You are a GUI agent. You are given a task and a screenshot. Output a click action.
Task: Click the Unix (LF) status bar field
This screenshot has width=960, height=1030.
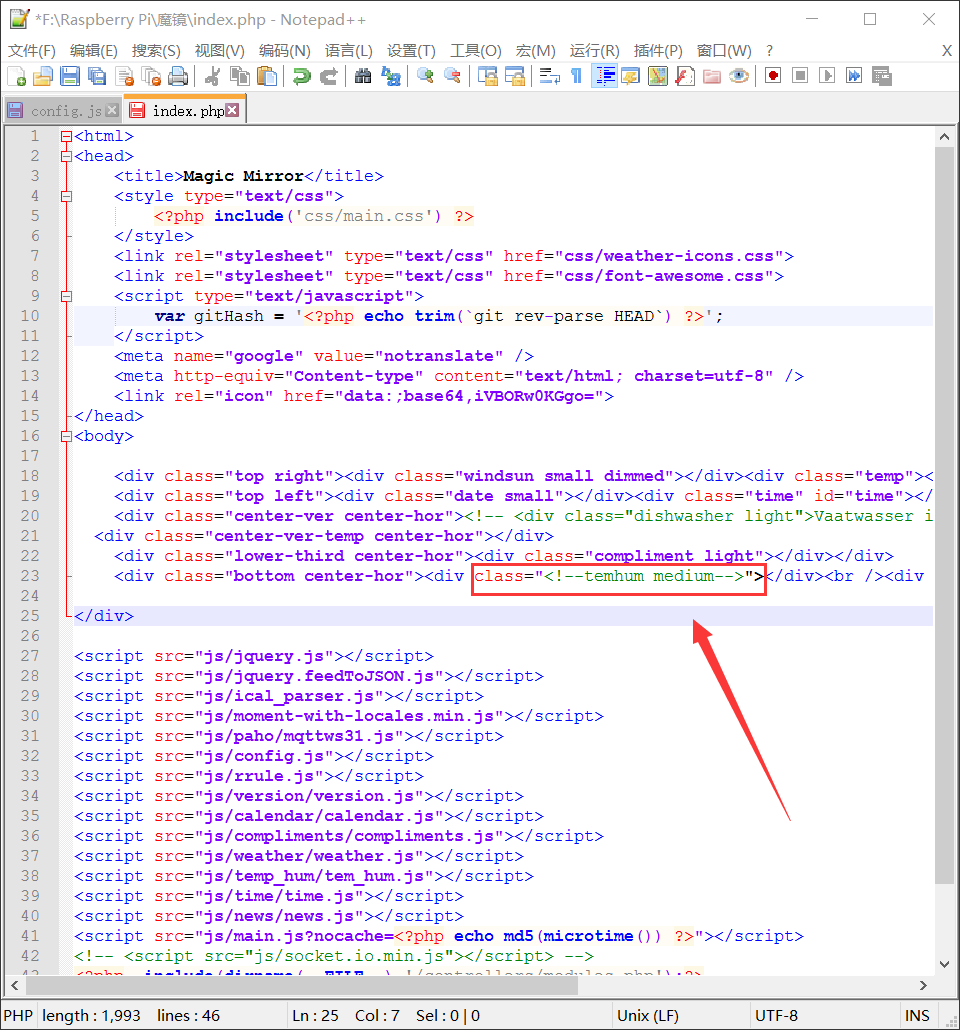pos(648,1016)
